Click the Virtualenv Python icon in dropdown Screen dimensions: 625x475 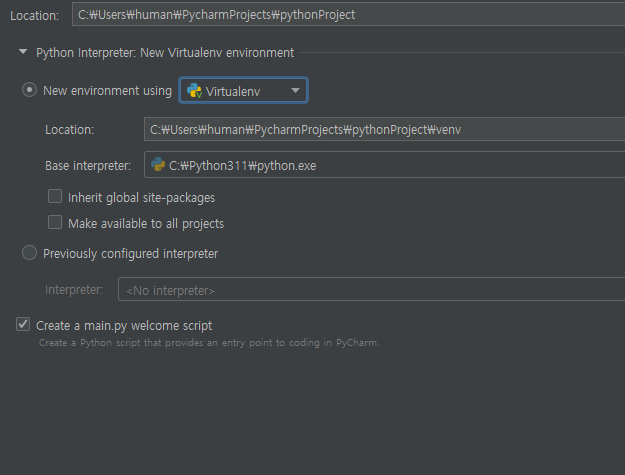195,90
